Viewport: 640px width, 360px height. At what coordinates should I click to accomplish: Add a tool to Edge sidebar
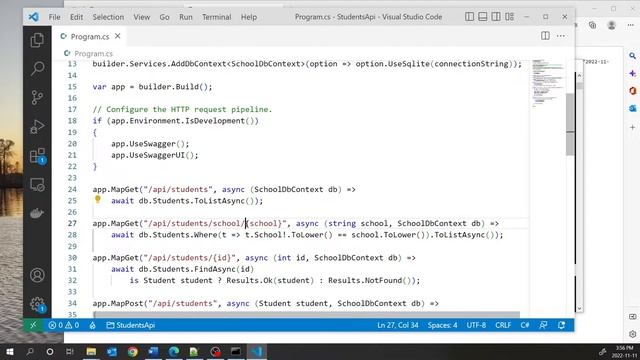click(x=632, y=127)
